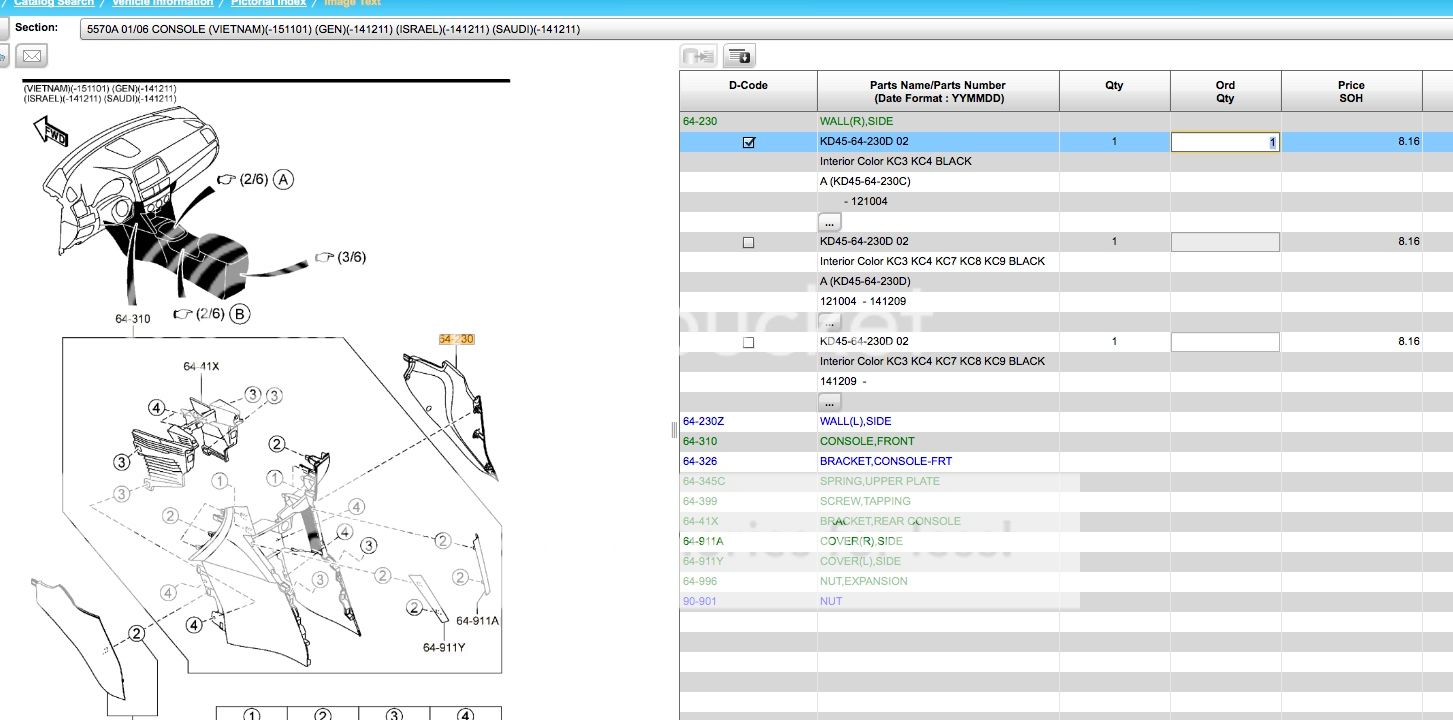Image resolution: width=1453 pixels, height=720 pixels.
Task: Click the (3/6) page reference pointer
Action: tap(341, 257)
